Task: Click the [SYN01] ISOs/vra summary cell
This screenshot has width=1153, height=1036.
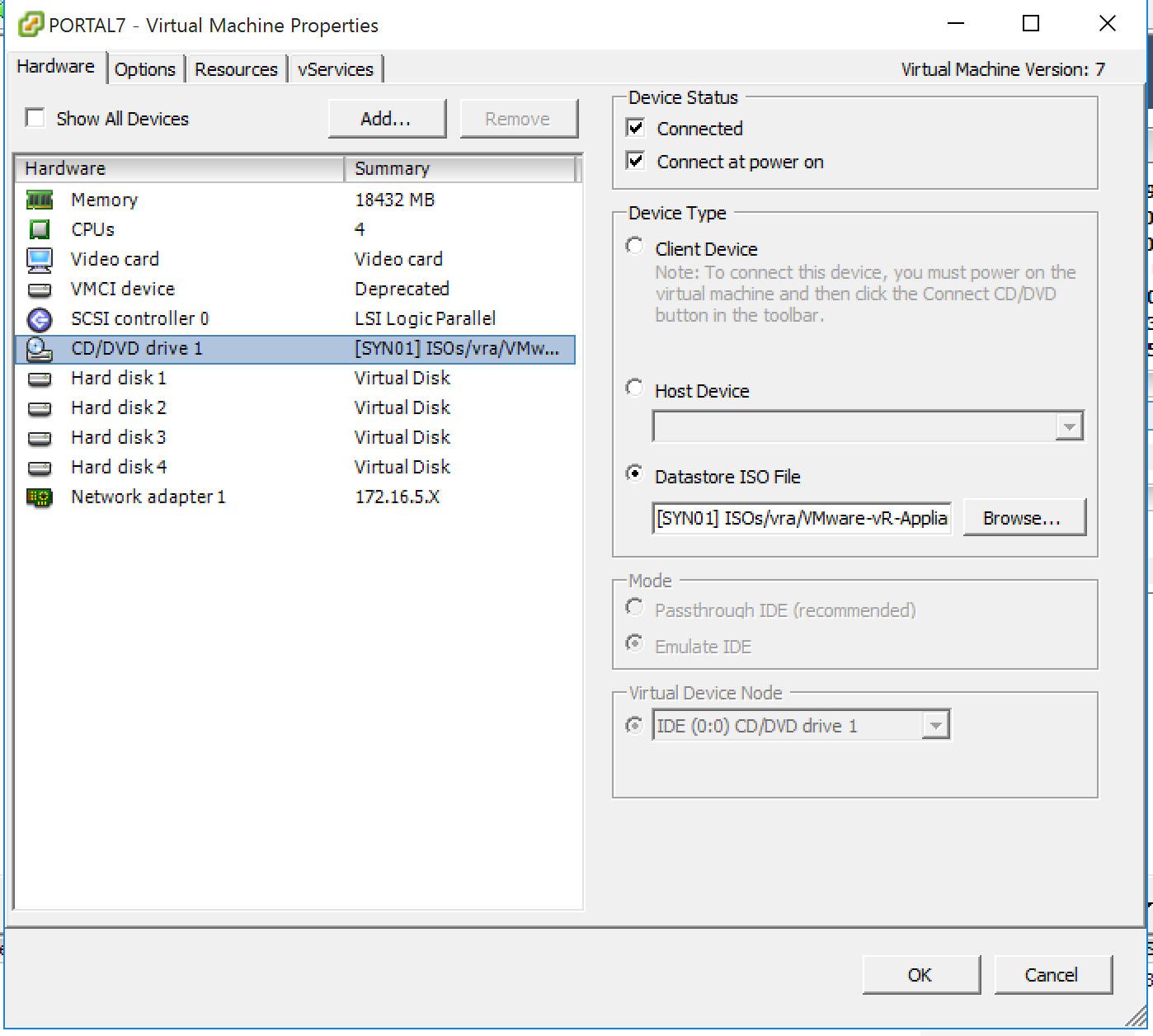Action: (x=457, y=348)
